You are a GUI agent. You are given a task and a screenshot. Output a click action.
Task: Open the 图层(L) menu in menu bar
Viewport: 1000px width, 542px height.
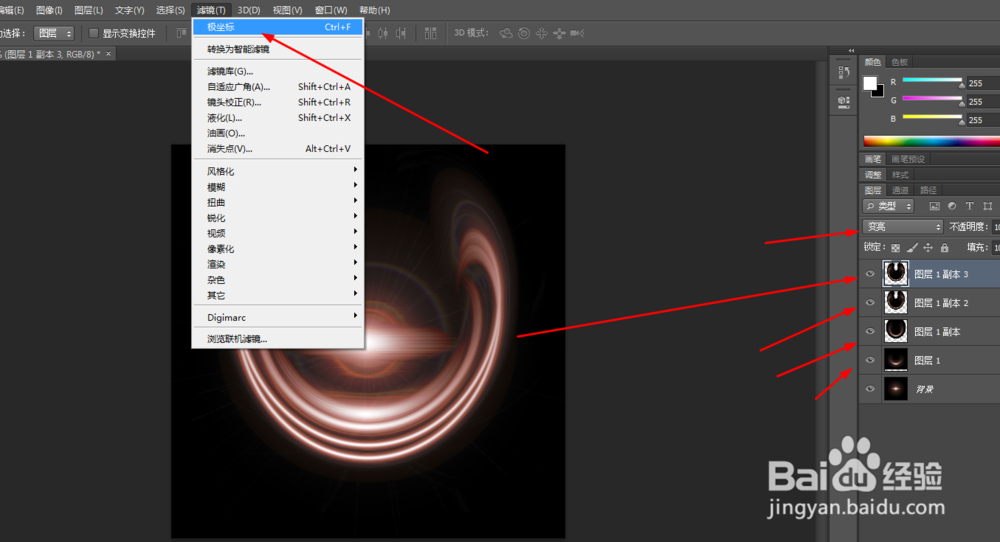89,10
